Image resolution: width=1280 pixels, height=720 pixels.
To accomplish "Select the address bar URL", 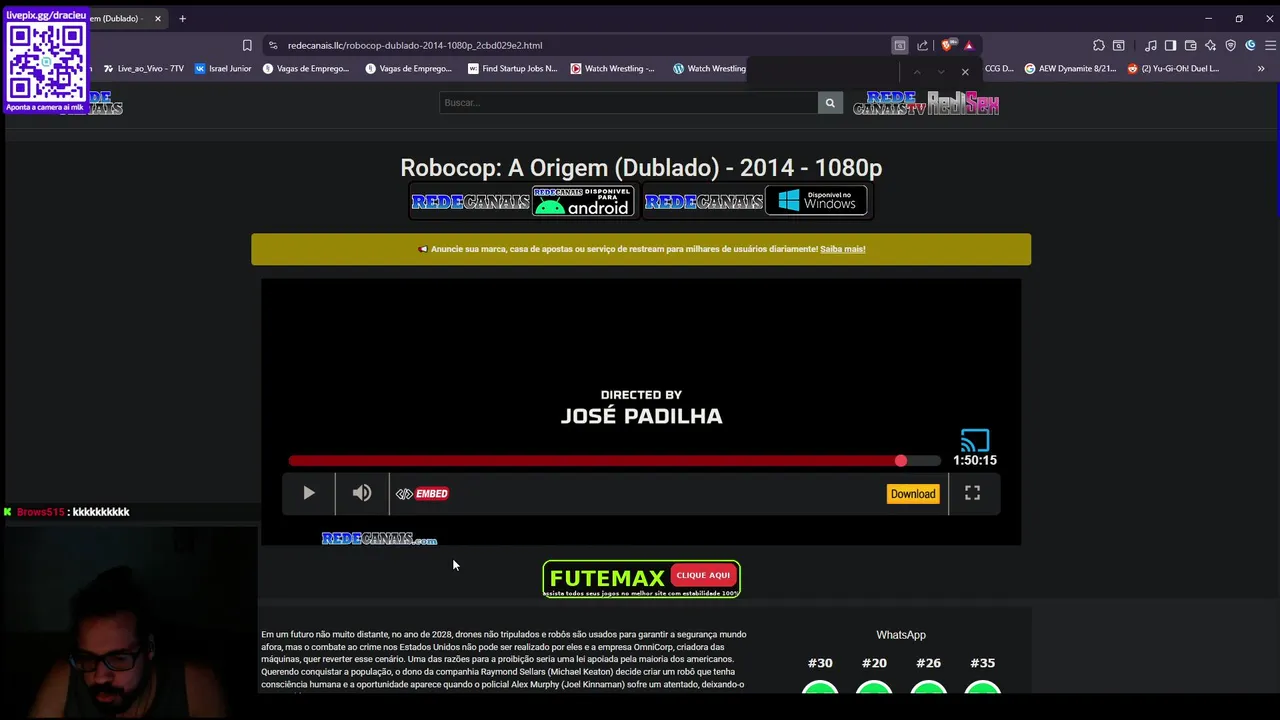I will point(415,45).
